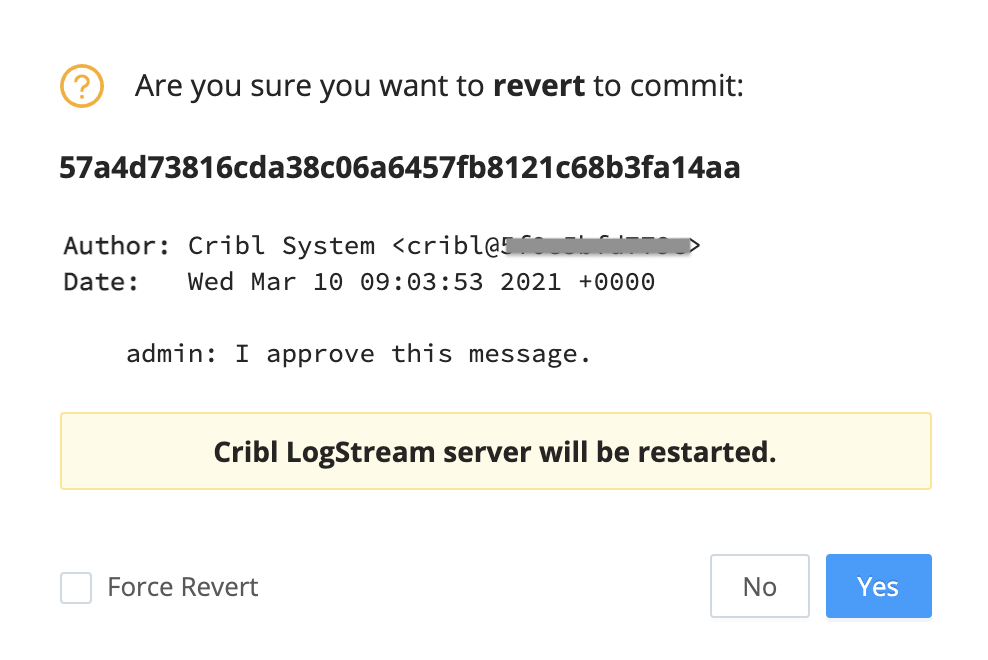
Task: Click the "admin: I approve this message." text
Action: [359, 354]
